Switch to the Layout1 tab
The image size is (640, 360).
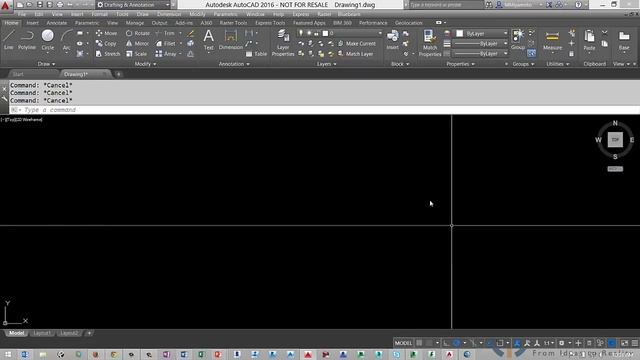[x=42, y=333]
